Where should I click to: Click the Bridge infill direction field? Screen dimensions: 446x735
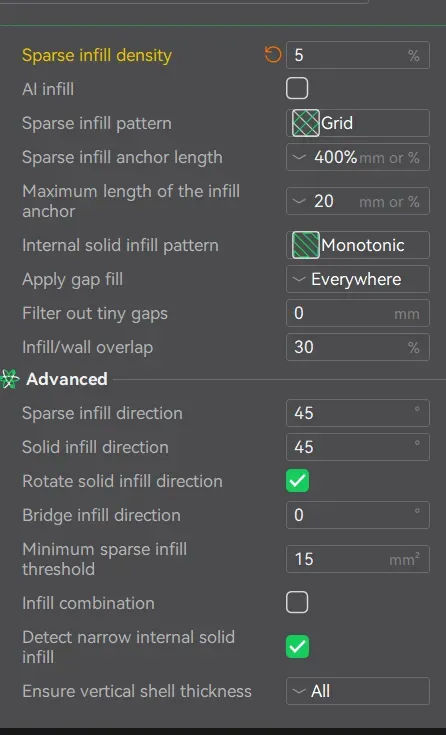[358, 515]
